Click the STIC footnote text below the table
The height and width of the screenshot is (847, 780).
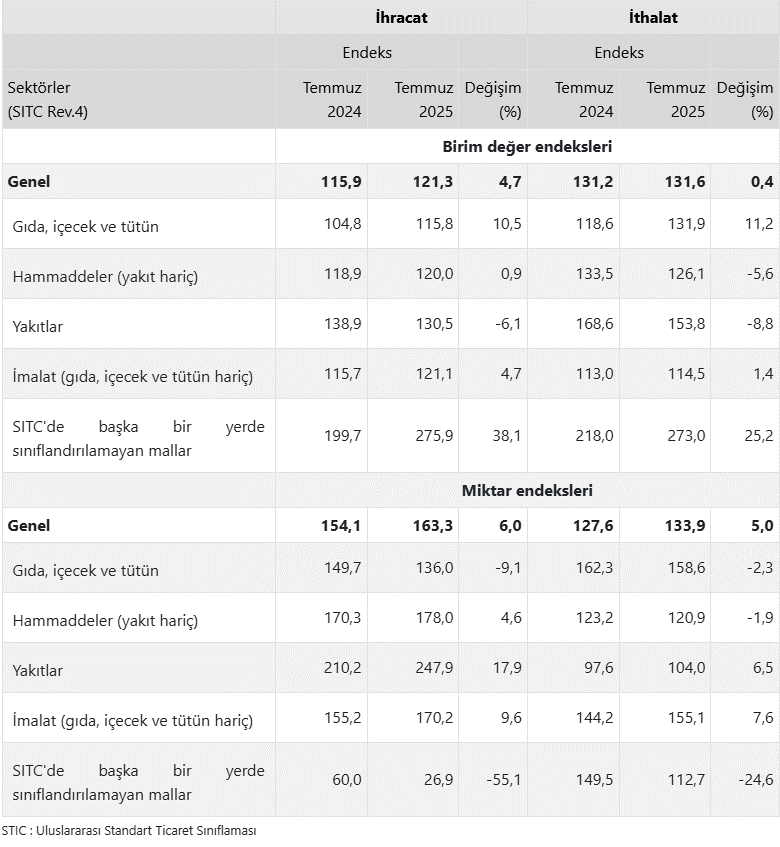point(129,831)
